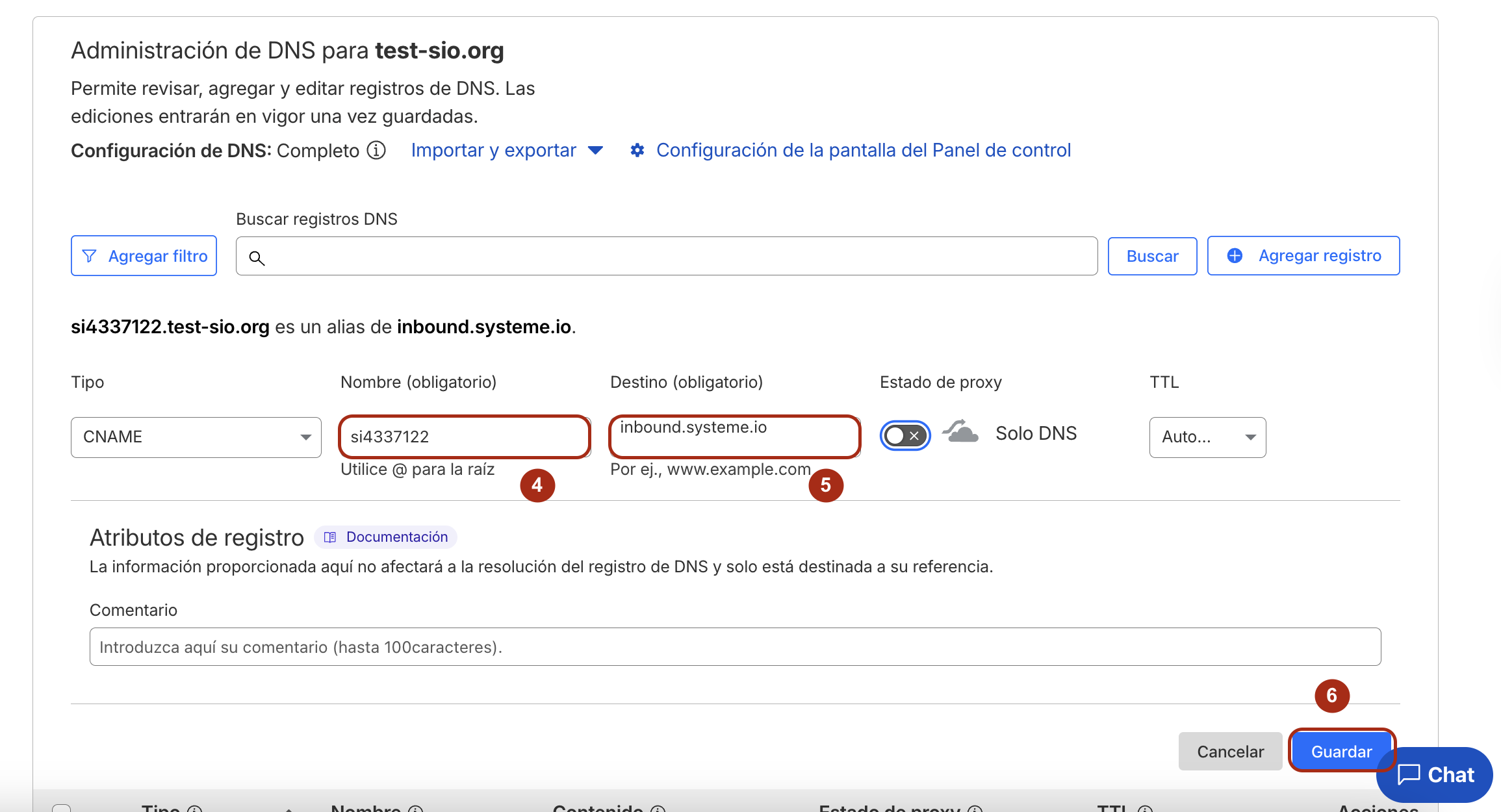Click the Destino field with inbound.systeme.io
Viewport: 1501px width, 812px height.
734,437
